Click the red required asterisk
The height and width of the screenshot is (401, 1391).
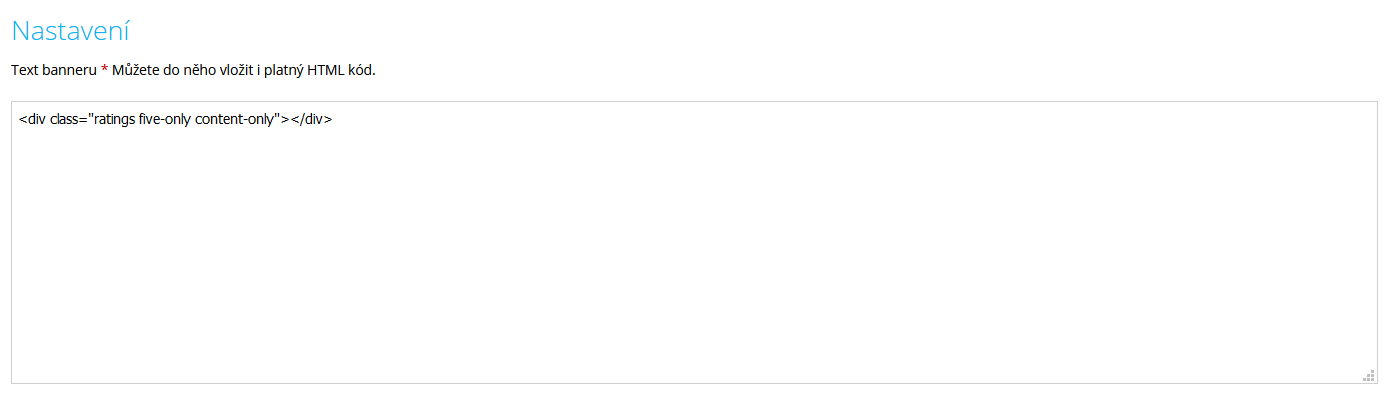[x=104, y=70]
